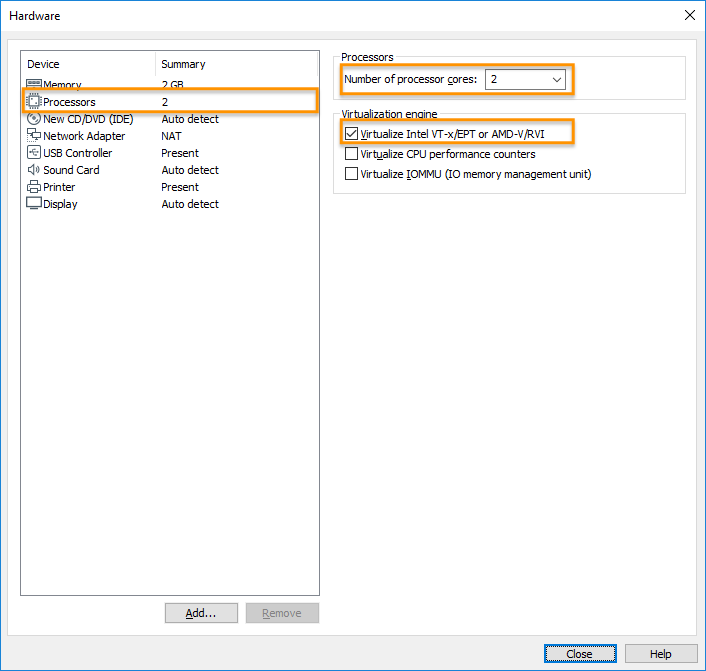The width and height of the screenshot is (706, 671).
Task: Click Auto detect for CD/DVD row
Action: [x=190, y=119]
